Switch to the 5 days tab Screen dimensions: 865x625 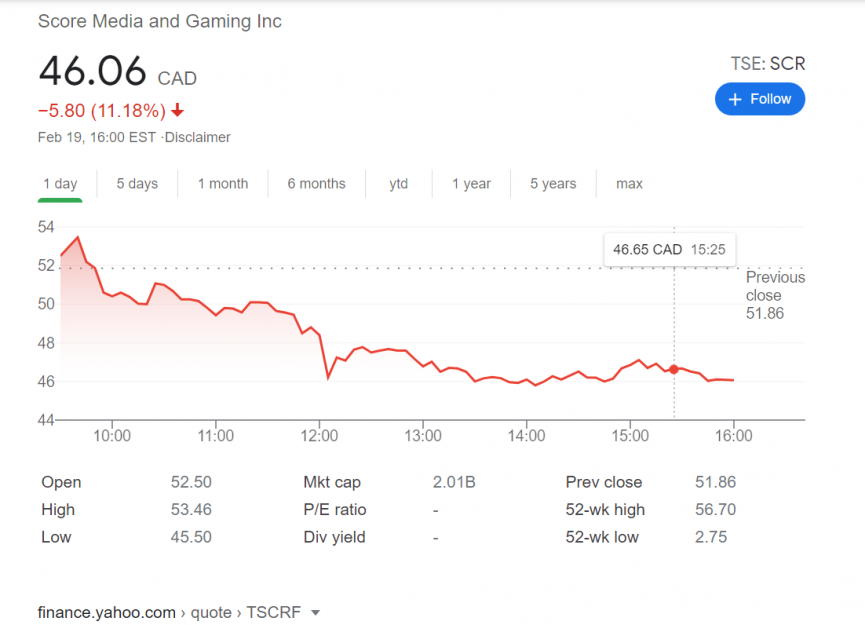pos(137,184)
